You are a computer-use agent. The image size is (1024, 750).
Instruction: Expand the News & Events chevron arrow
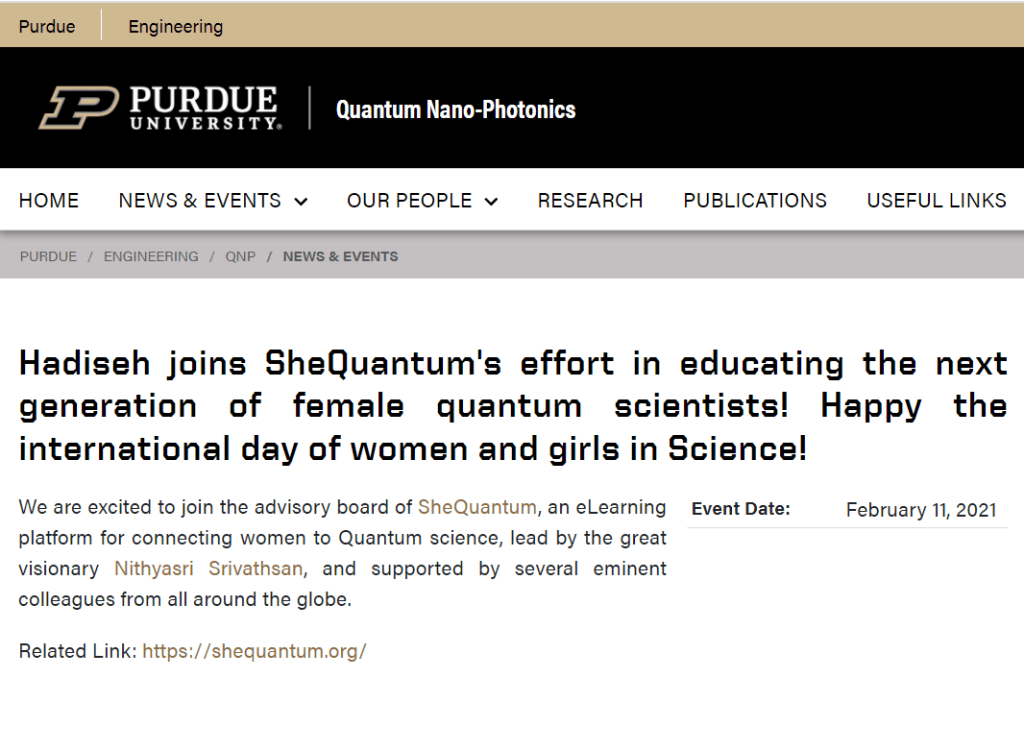pos(301,202)
